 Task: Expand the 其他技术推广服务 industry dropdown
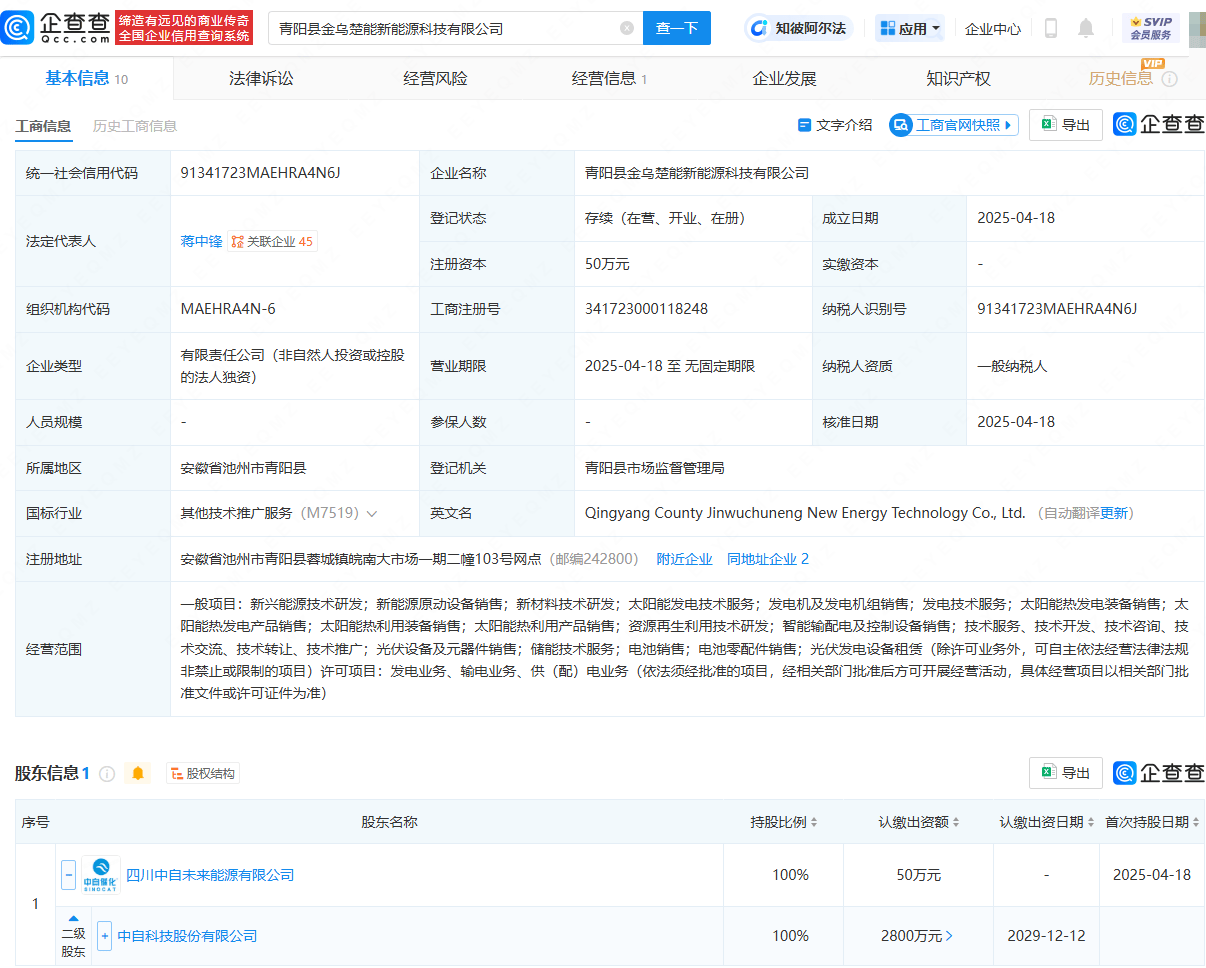click(x=372, y=513)
